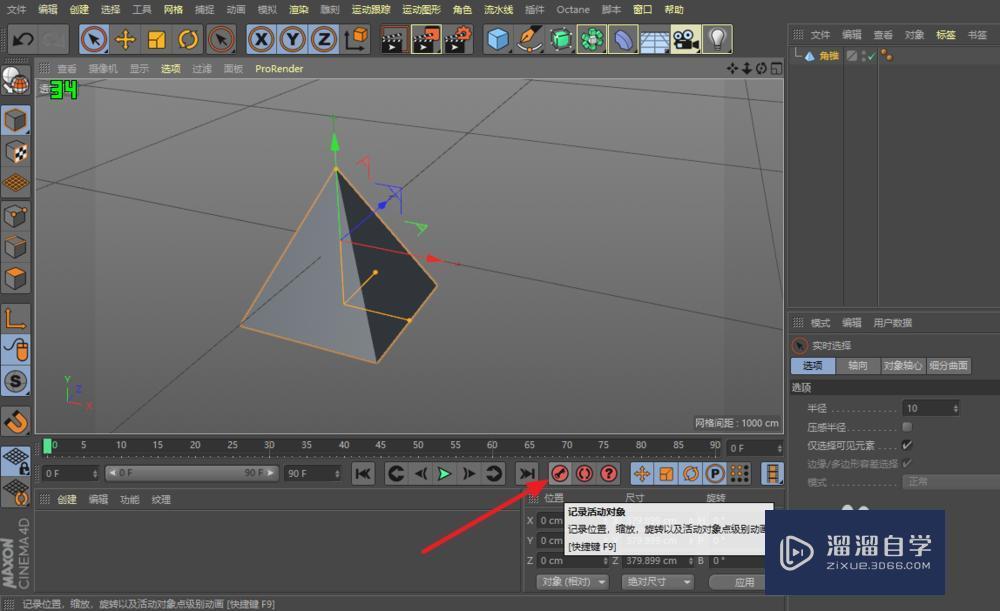The height and width of the screenshot is (611, 1000).
Task: Click the Floor environment grid icon
Action: click(654, 40)
